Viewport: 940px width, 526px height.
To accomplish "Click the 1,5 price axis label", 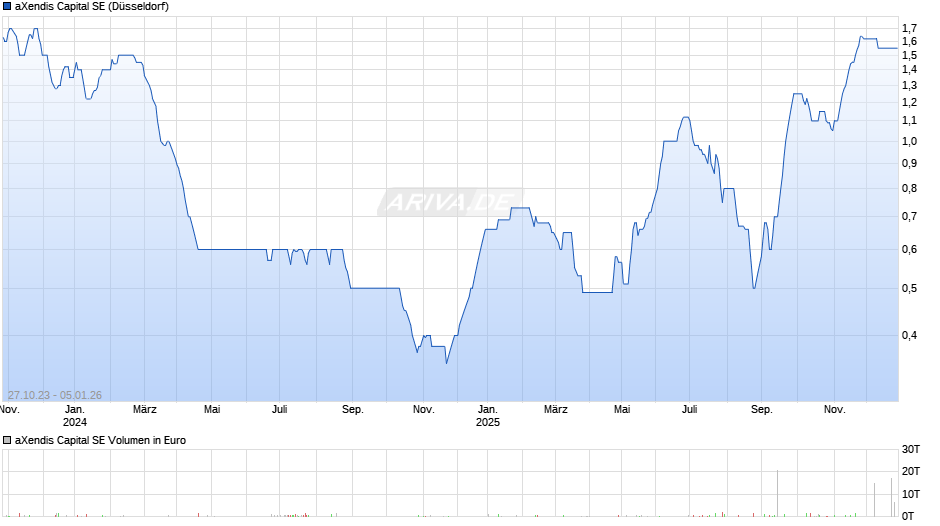I will point(909,55).
